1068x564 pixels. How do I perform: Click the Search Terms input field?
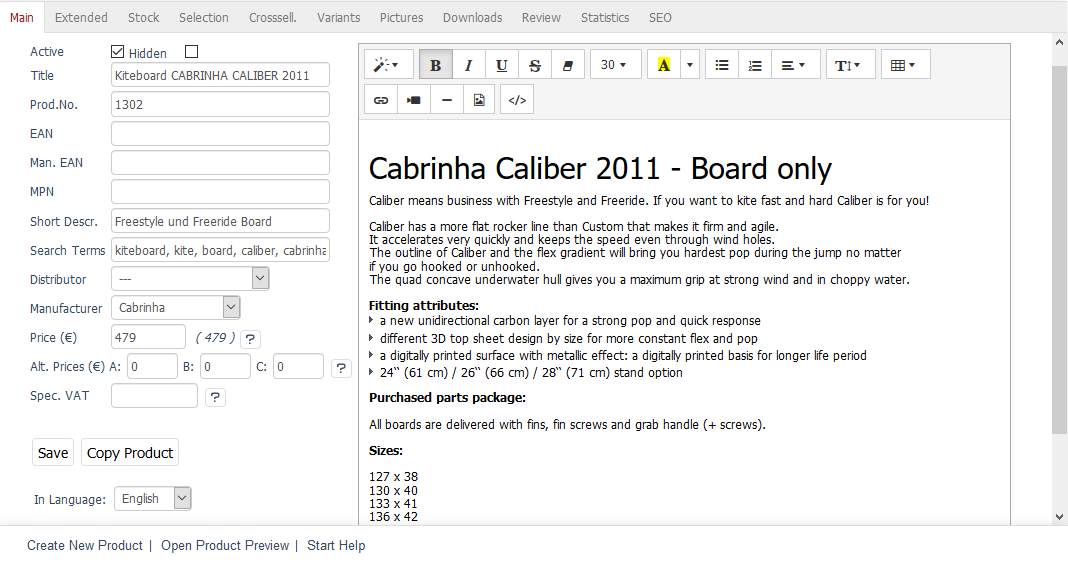(220, 250)
